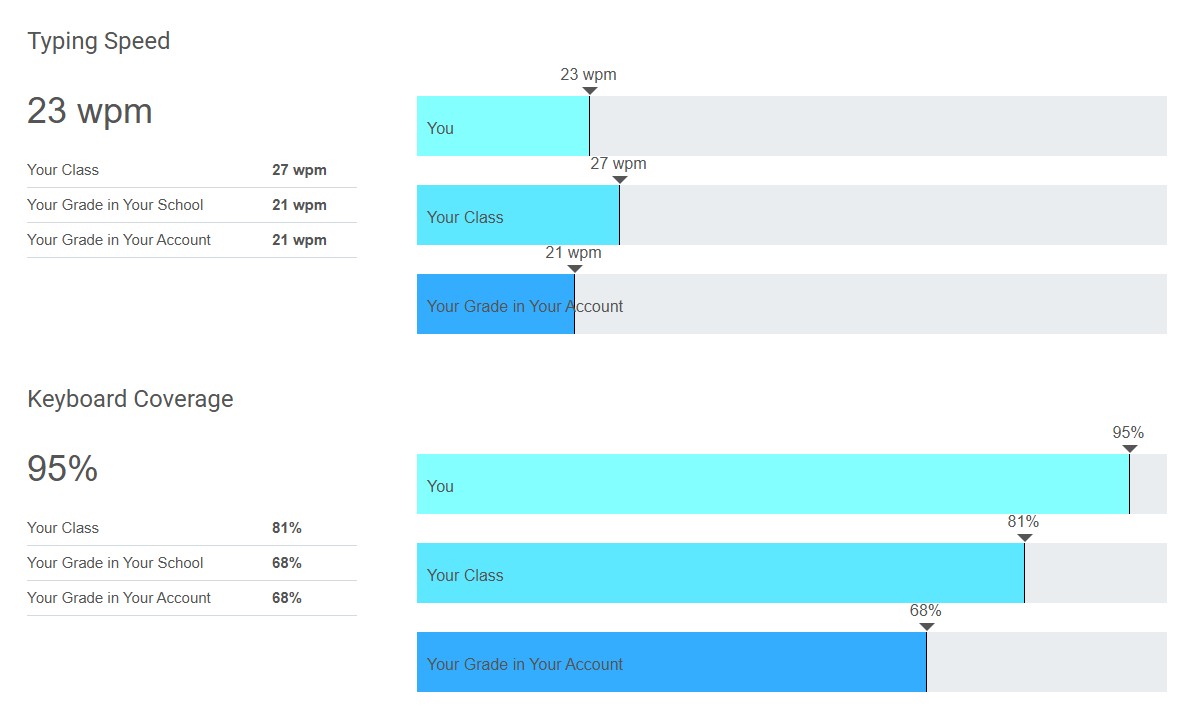Viewport: 1189px width, 722px height.
Task: Click the triangle marker under the 27 wpm label
Action: tap(620, 180)
